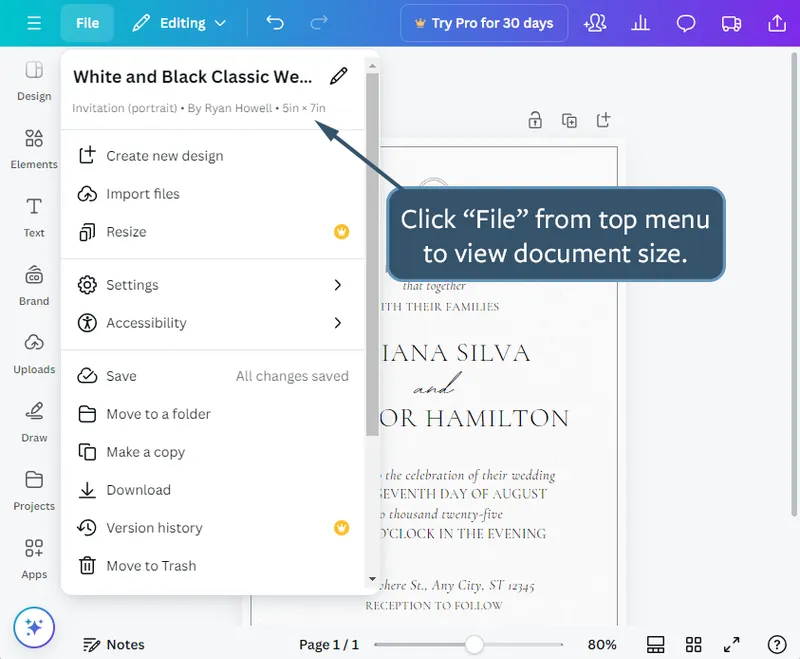Open presentation view with the expand arrows
The height and width of the screenshot is (659, 800).
(731, 644)
